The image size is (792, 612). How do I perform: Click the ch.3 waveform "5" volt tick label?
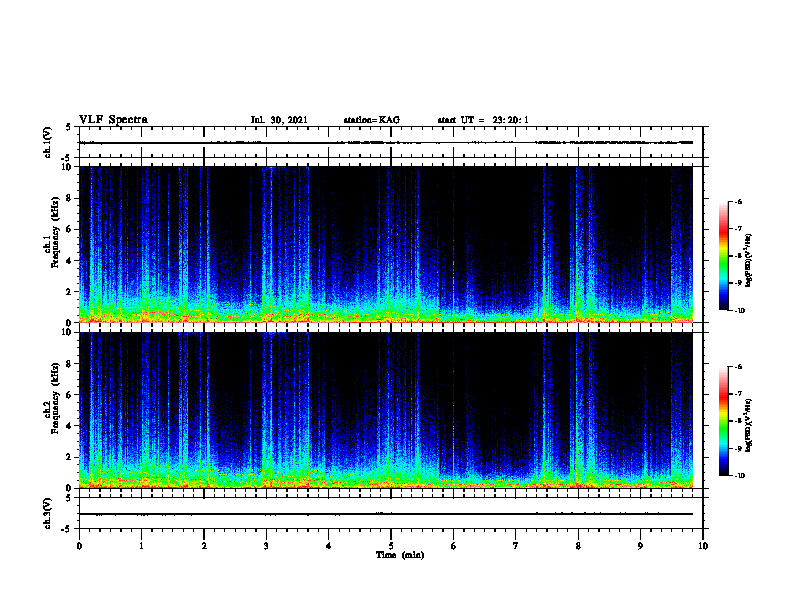(x=70, y=498)
